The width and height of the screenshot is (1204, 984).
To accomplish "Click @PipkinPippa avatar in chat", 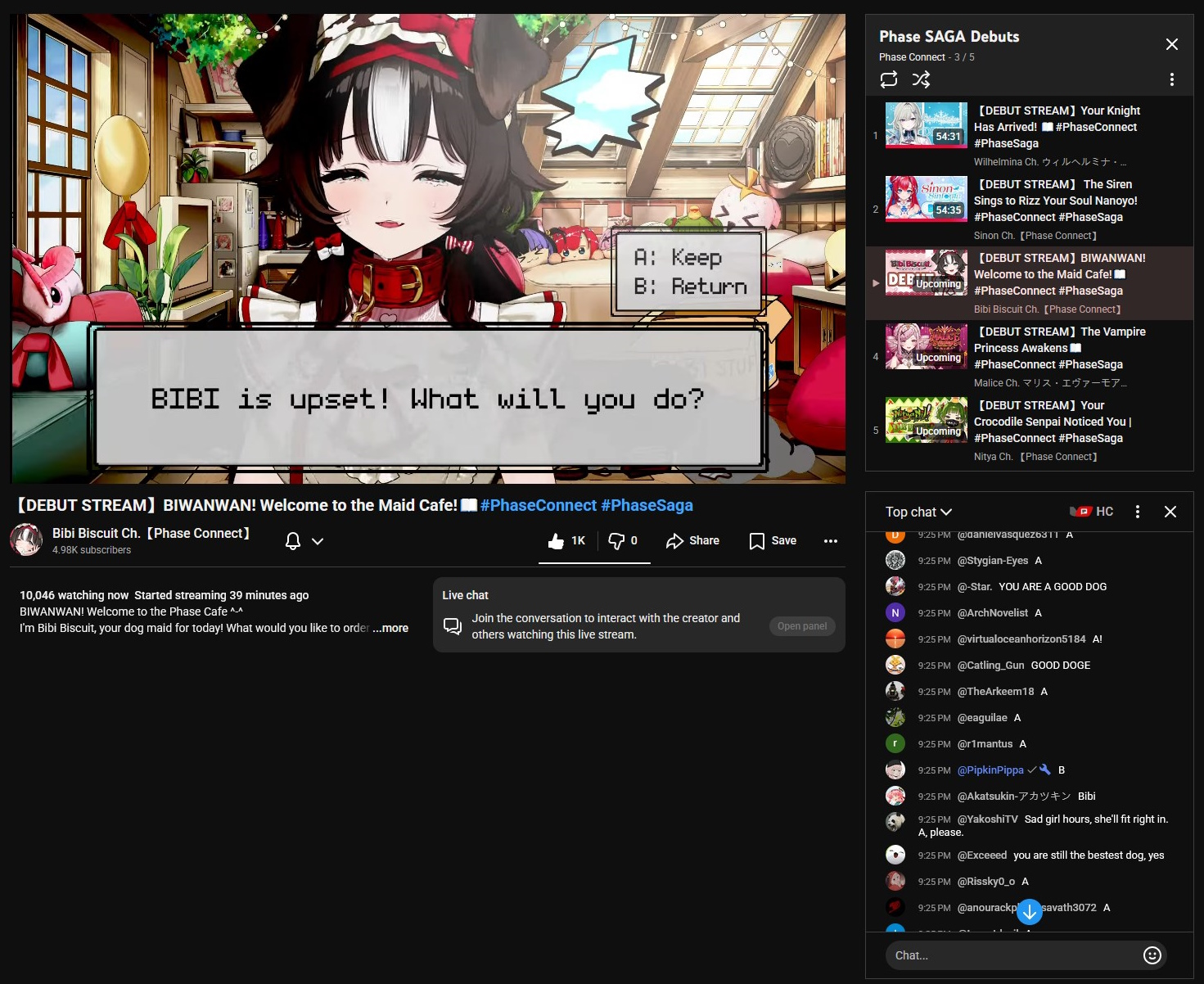I will pyautogui.click(x=895, y=770).
